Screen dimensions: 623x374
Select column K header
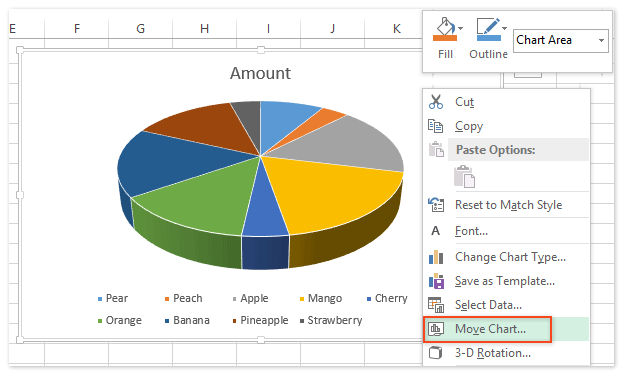click(396, 29)
